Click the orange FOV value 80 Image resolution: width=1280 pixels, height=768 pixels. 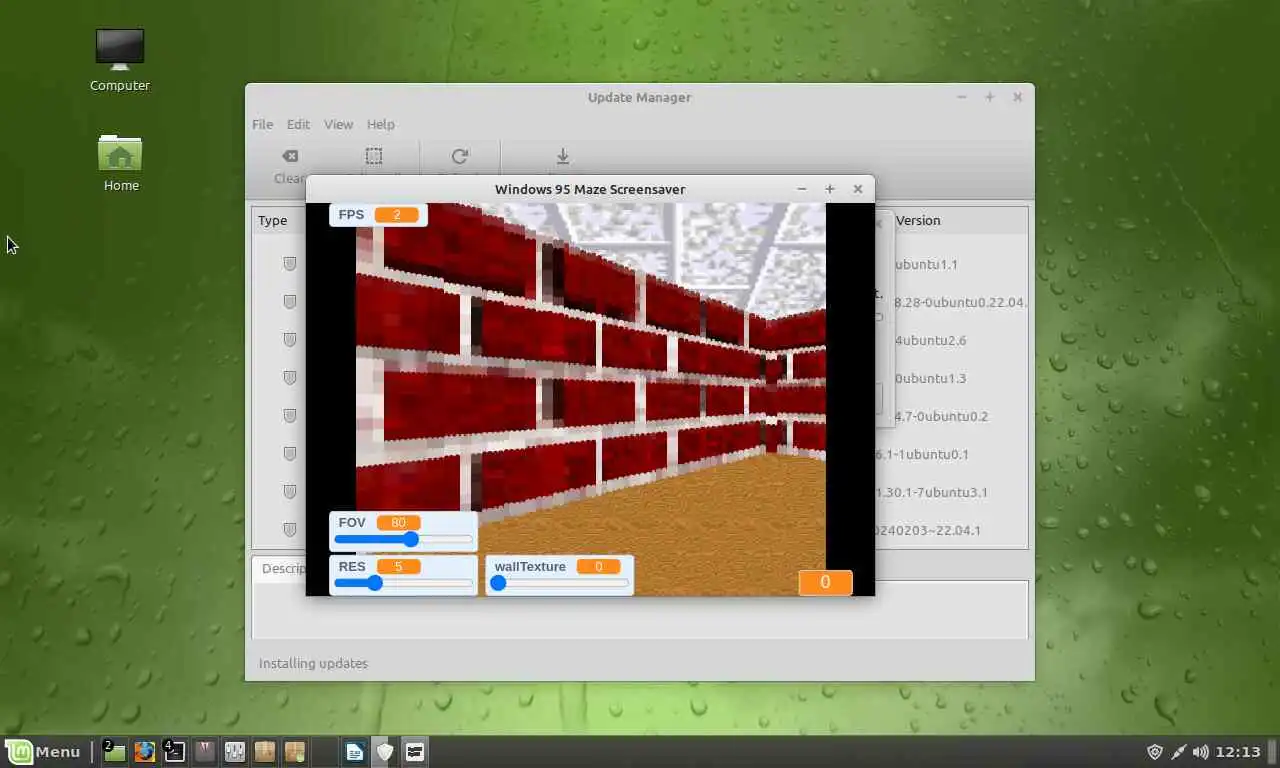click(398, 522)
